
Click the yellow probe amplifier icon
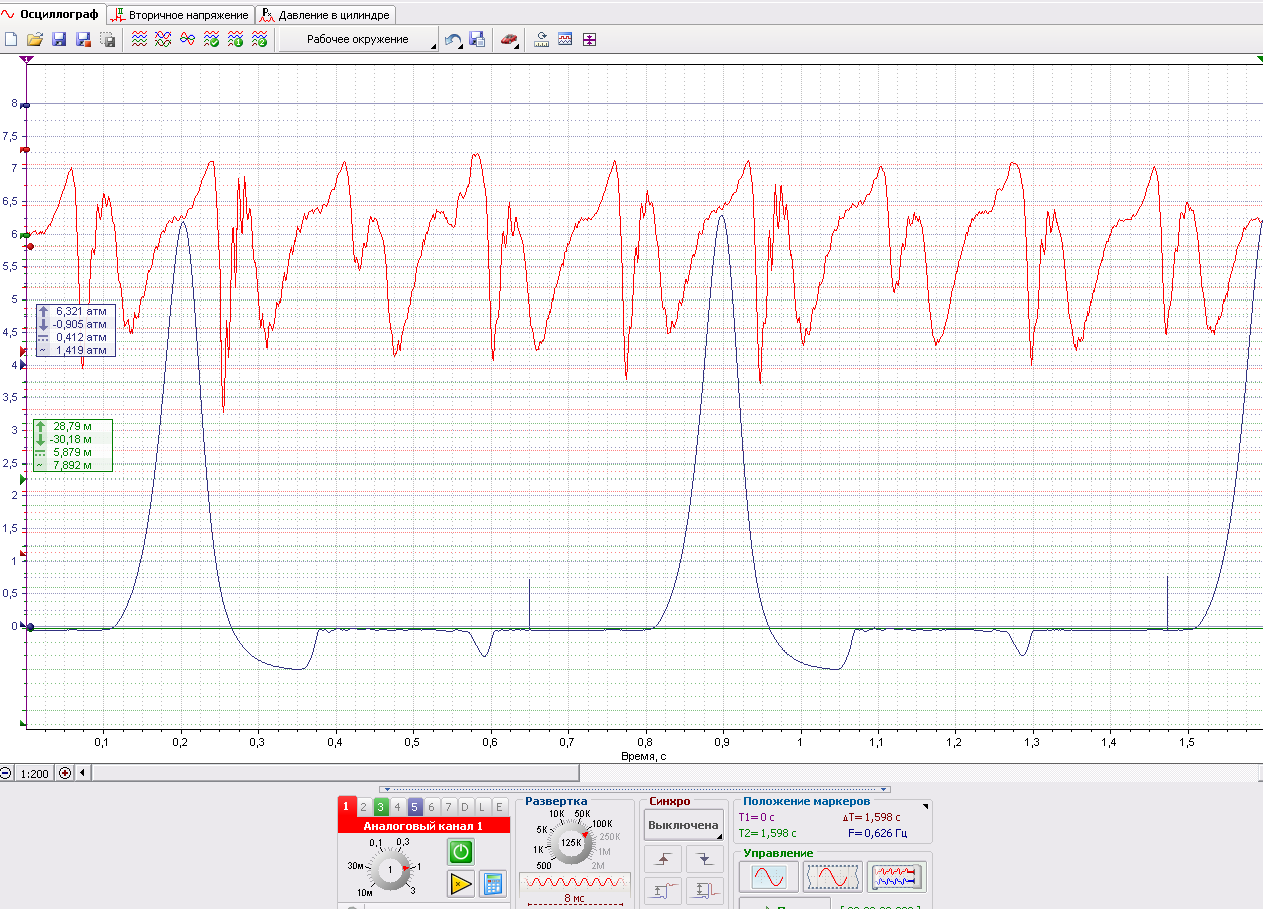460,883
